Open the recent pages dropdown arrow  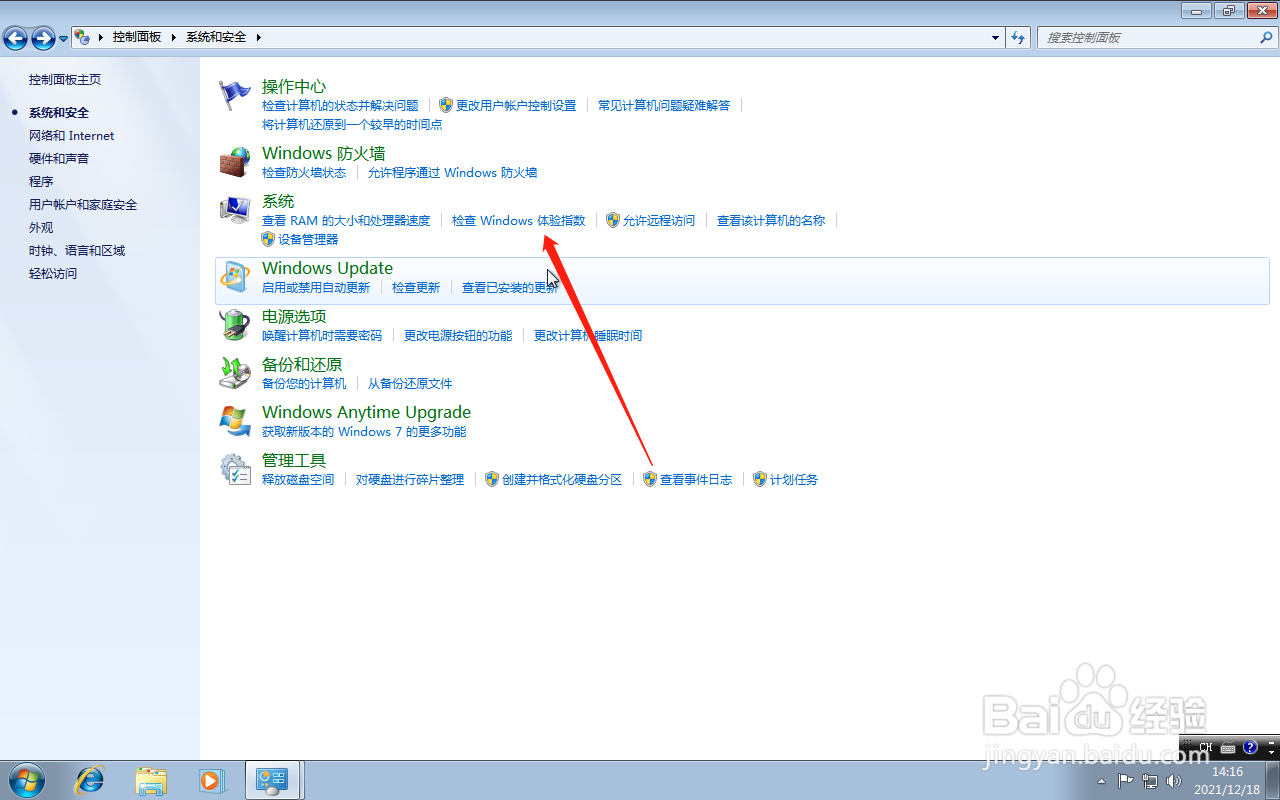point(64,38)
